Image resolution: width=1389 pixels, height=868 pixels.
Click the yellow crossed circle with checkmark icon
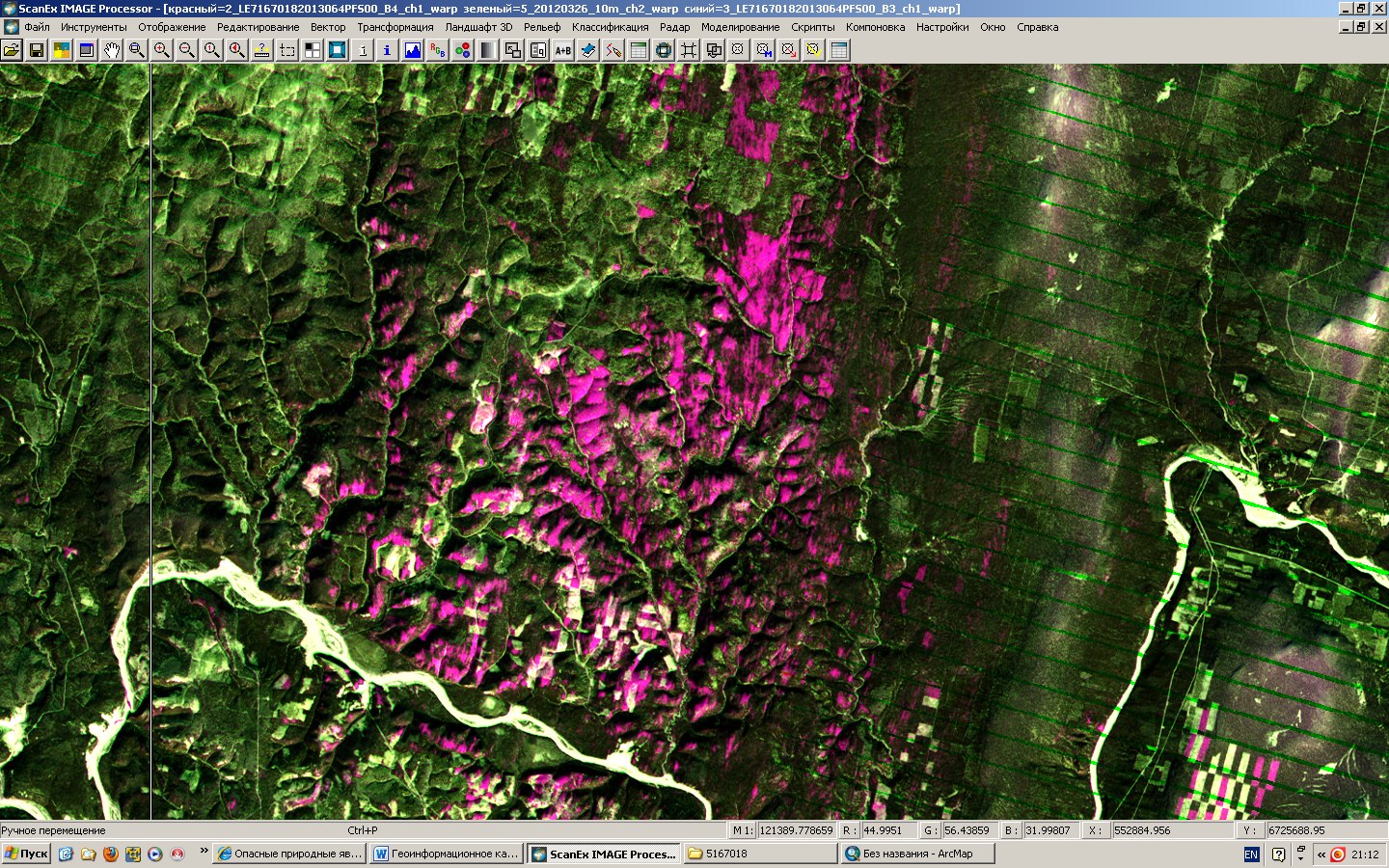[x=814, y=50]
